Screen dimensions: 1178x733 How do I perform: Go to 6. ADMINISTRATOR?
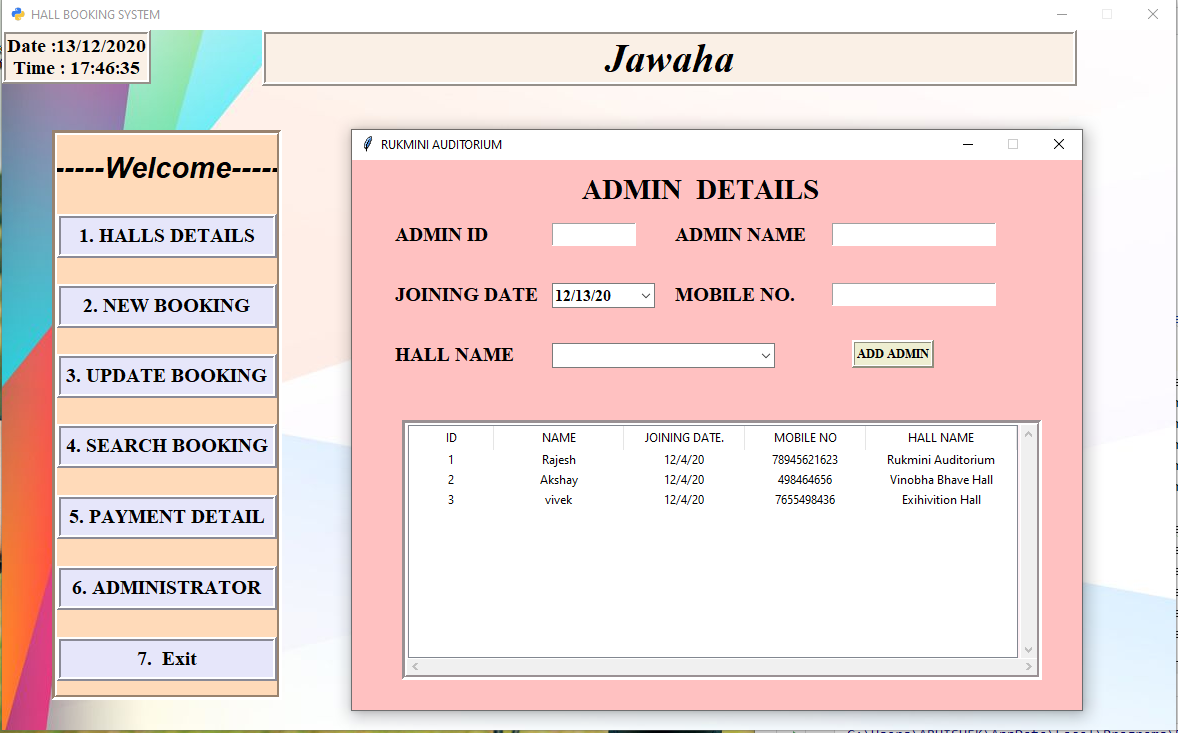pos(167,587)
